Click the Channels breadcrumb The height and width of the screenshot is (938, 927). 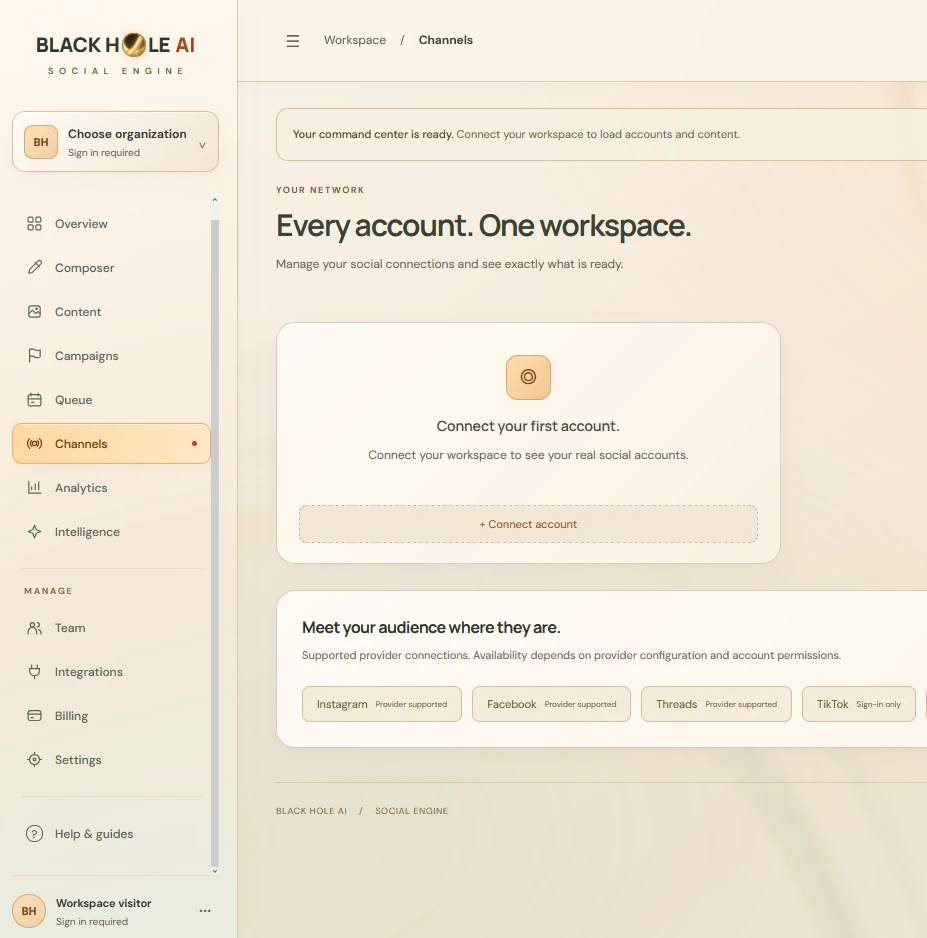point(446,40)
